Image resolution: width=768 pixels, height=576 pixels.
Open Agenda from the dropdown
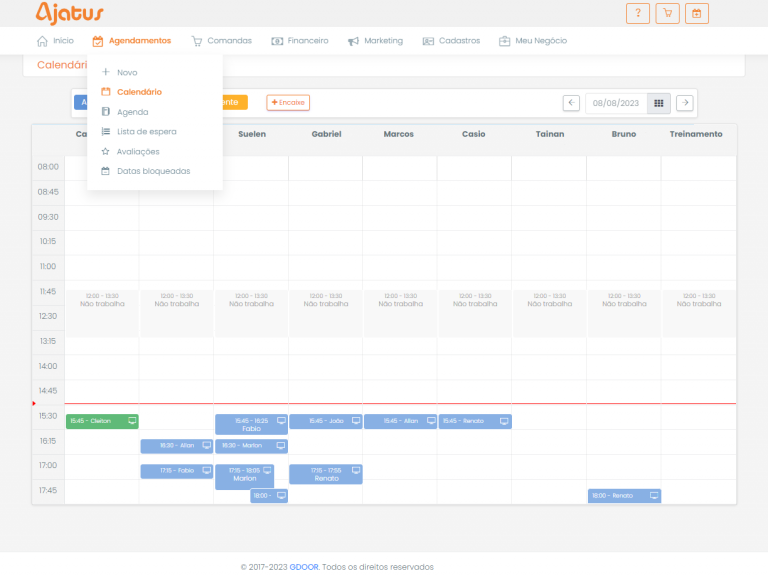(x=132, y=112)
